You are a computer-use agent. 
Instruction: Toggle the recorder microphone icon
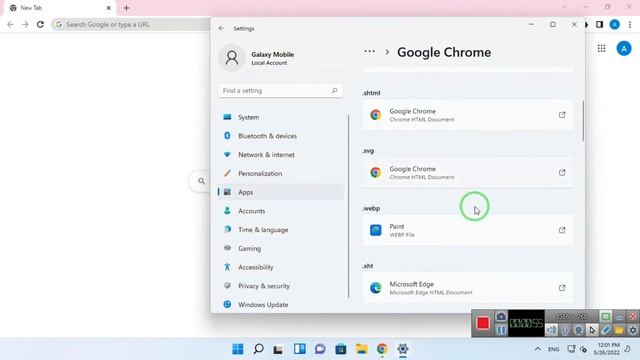[x=565, y=330]
